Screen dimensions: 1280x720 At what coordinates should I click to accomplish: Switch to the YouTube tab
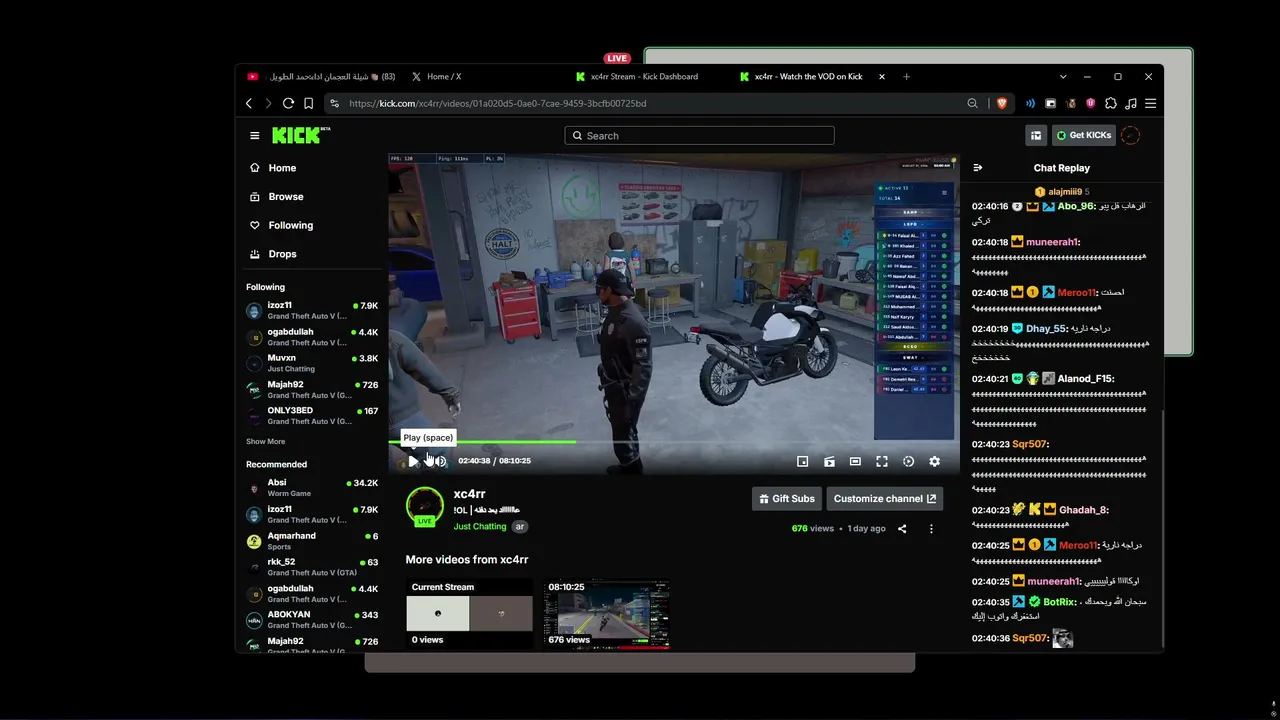[321, 77]
